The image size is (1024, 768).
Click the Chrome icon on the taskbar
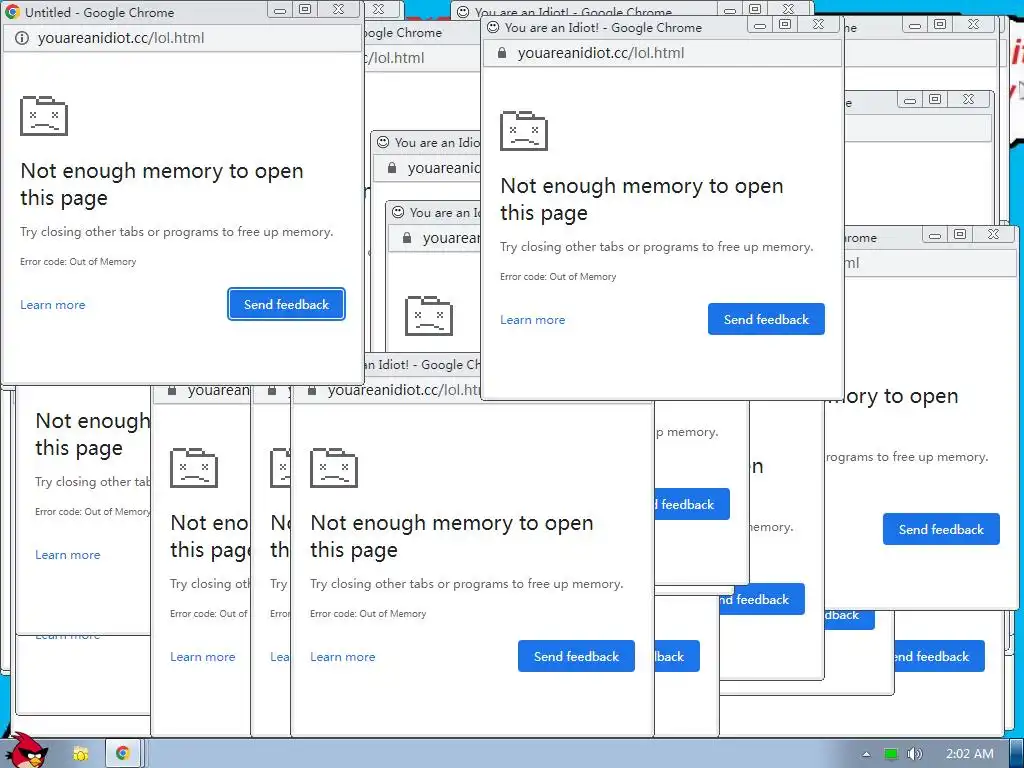click(122, 754)
